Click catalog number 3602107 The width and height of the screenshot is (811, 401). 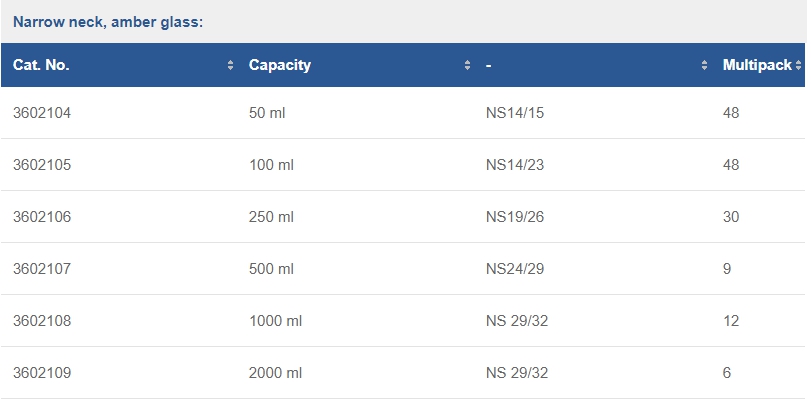[42, 269]
